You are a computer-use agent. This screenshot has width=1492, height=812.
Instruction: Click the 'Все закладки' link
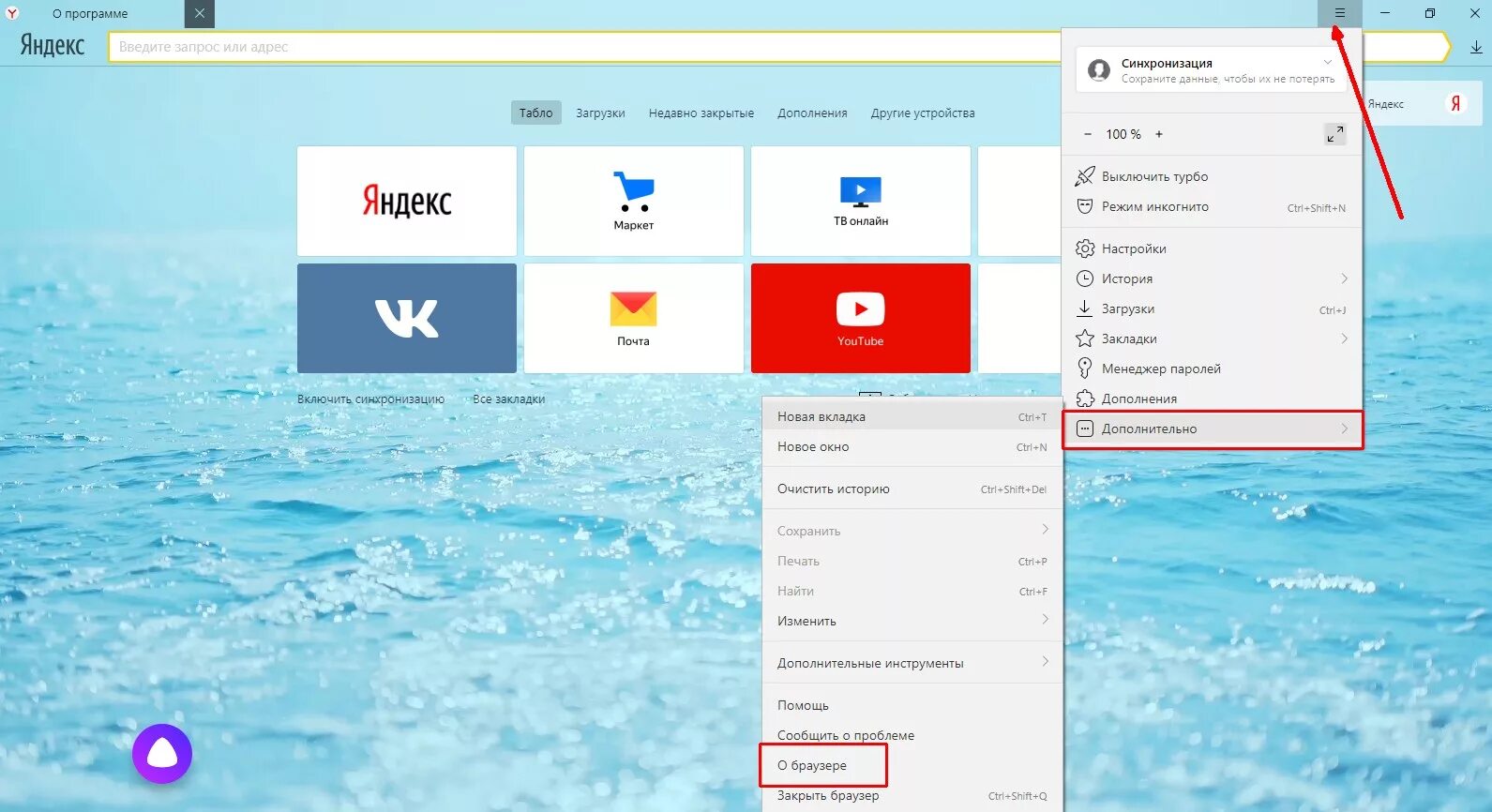(x=508, y=398)
